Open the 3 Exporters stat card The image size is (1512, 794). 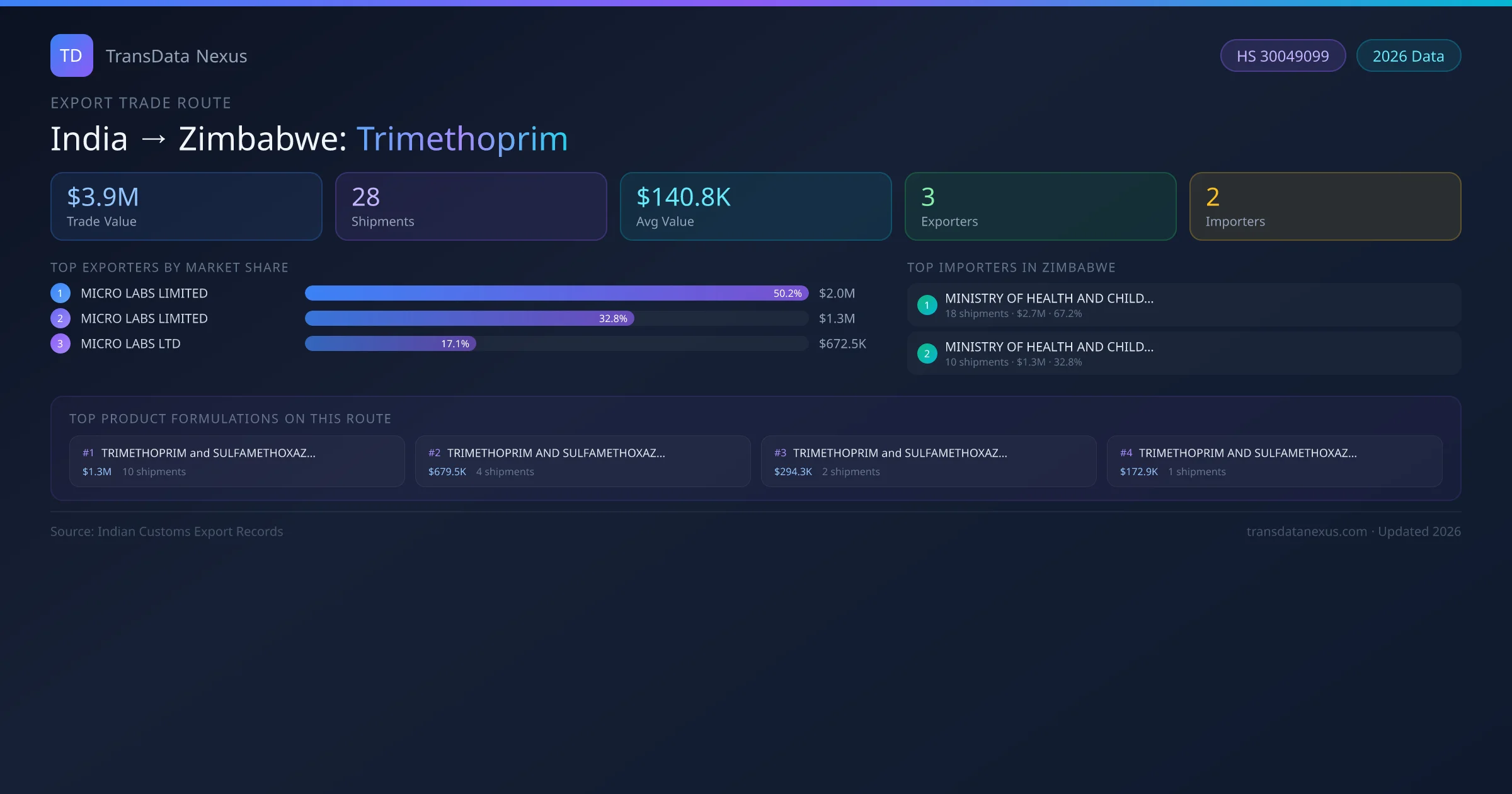click(1040, 206)
